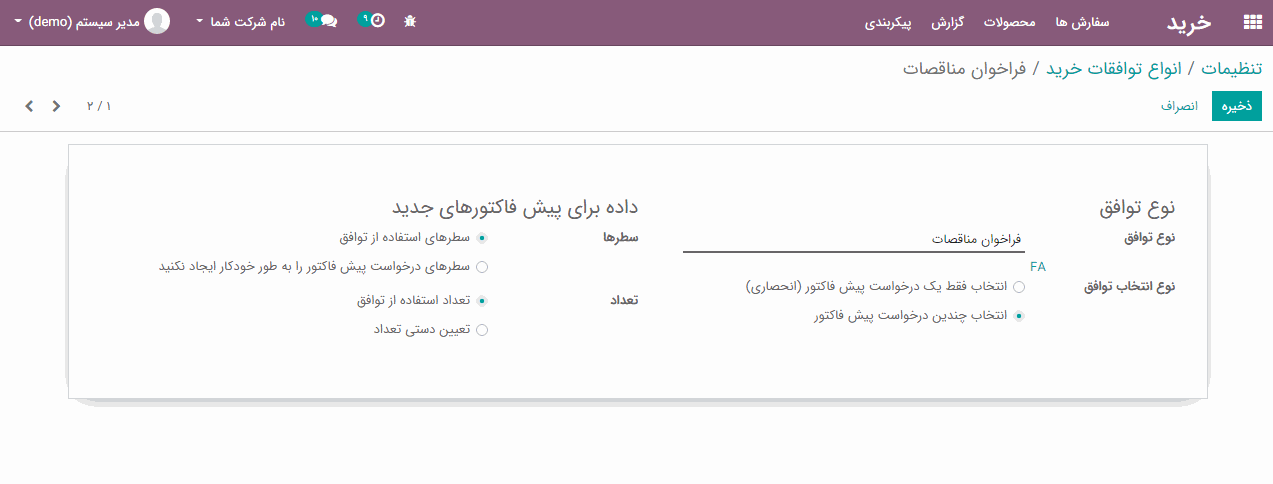
Task: Click the user avatar picture
Action: pos(157,21)
